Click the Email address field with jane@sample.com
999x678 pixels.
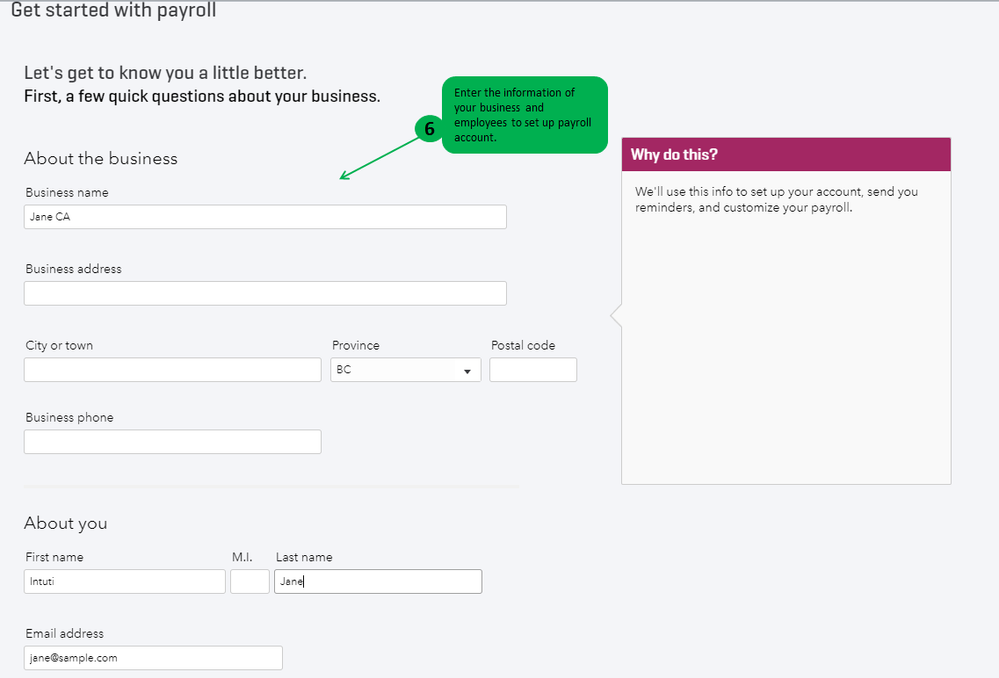pyautogui.click(x=153, y=657)
